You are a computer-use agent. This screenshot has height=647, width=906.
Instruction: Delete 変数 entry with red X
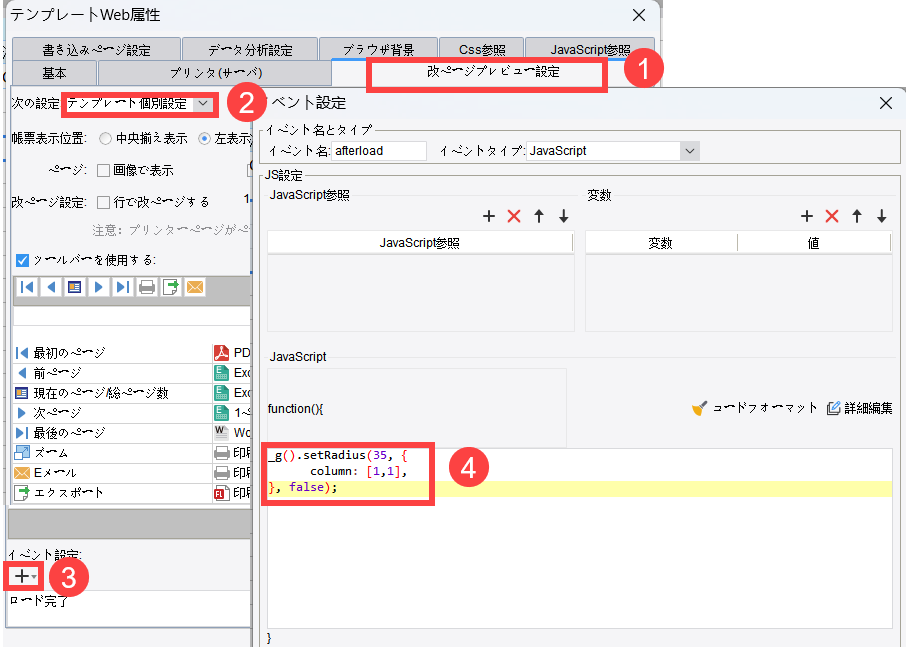coord(831,216)
